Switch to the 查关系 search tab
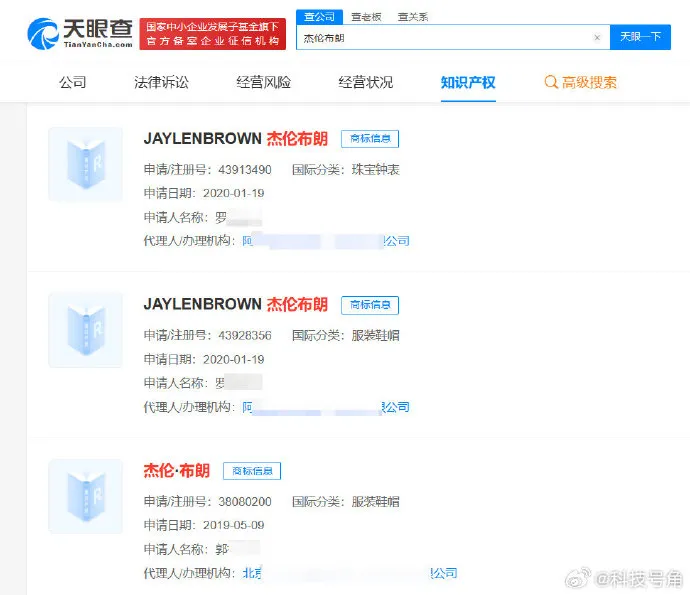This screenshot has height=595, width=690. 413,17
